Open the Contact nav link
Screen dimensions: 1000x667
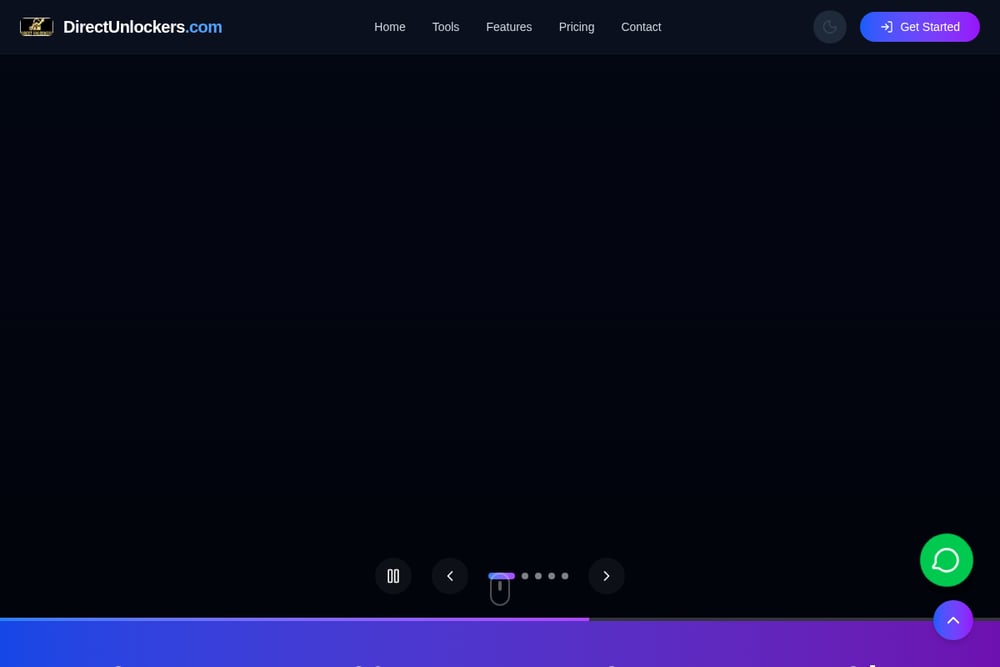641,27
